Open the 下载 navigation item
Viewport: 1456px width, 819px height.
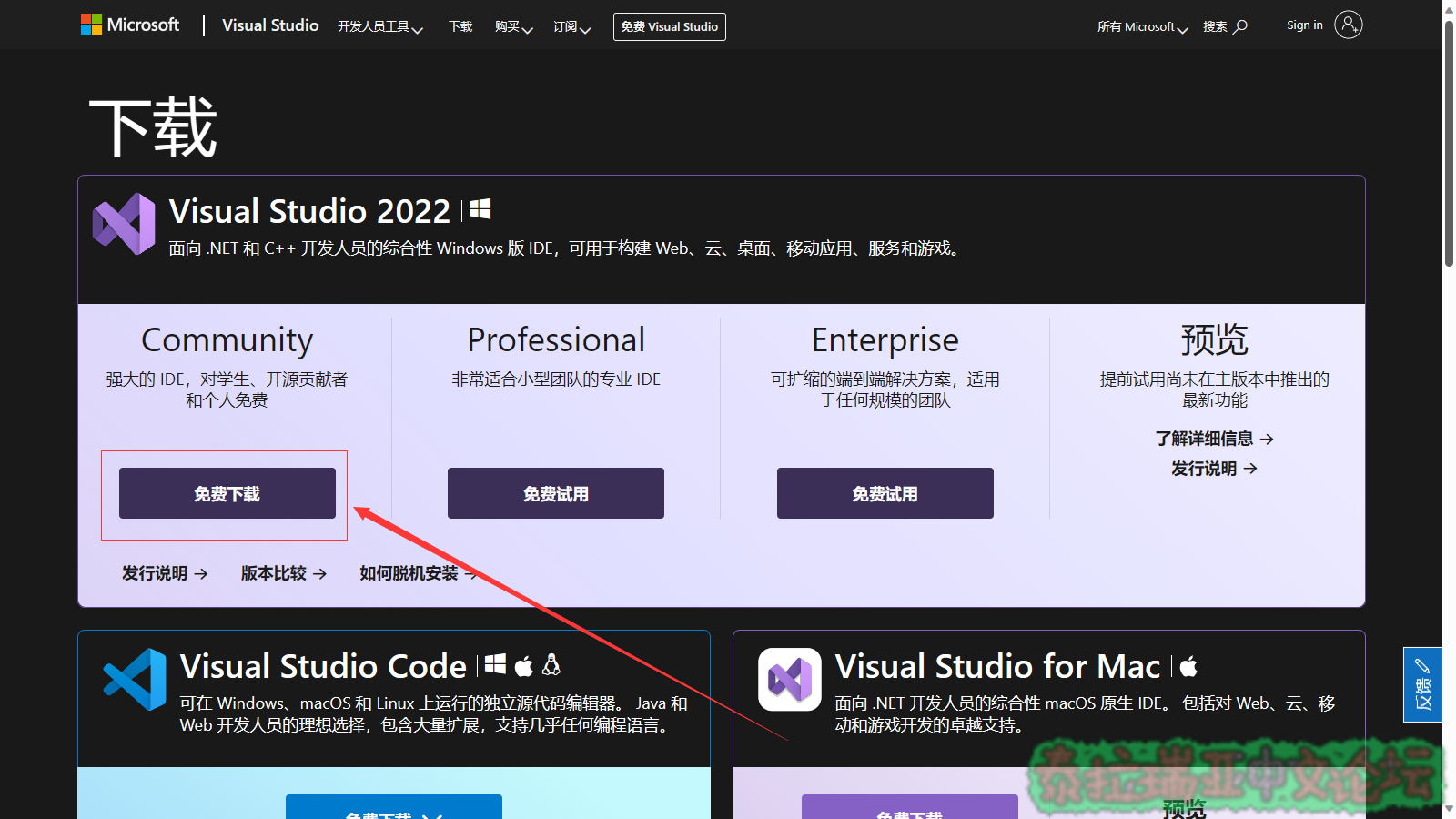tap(460, 27)
